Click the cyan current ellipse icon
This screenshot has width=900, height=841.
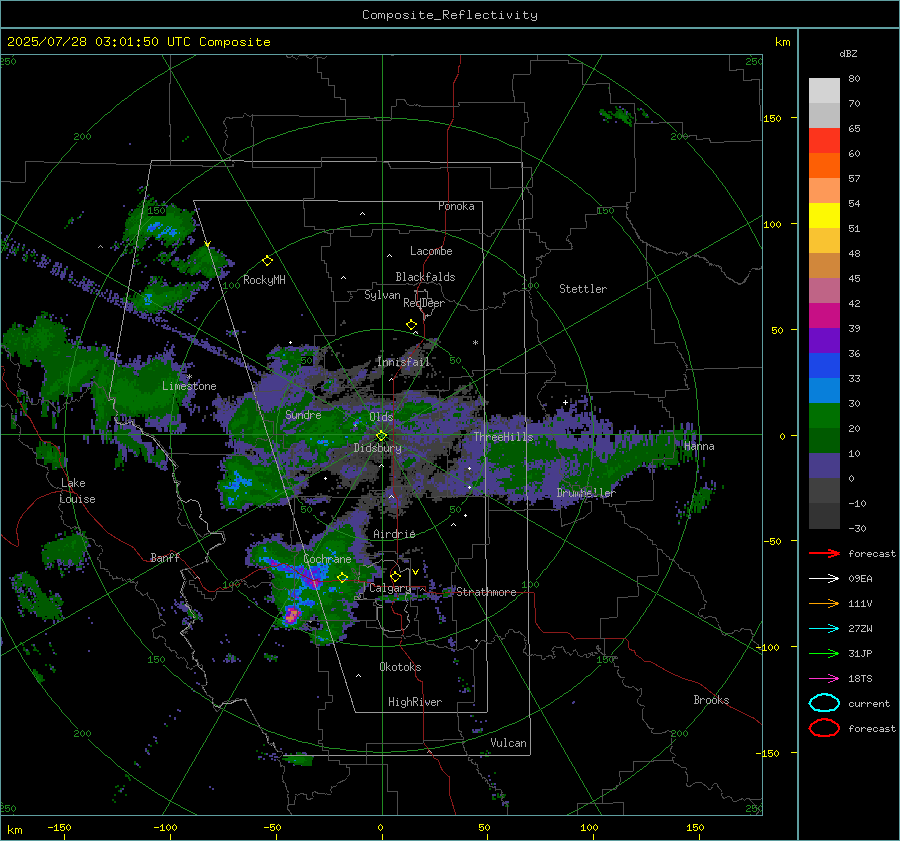824,703
